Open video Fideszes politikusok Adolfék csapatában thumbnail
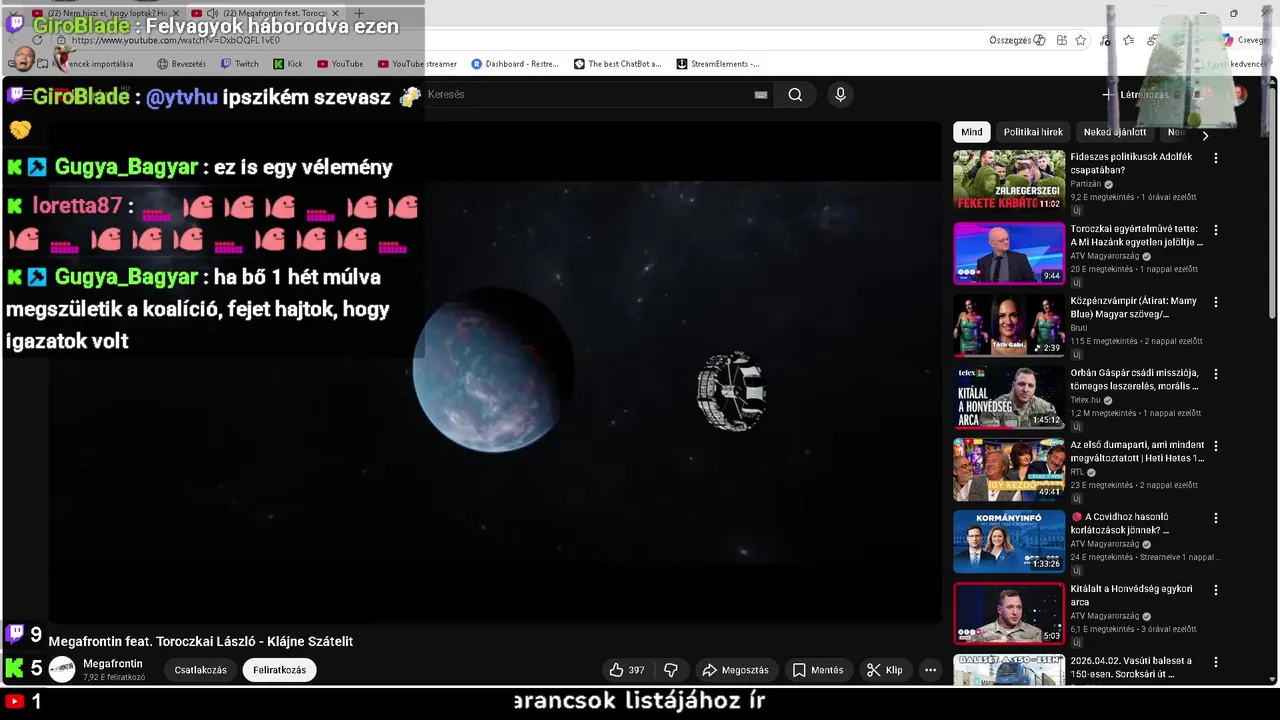This screenshot has width=1280, height=720. tap(1009, 180)
